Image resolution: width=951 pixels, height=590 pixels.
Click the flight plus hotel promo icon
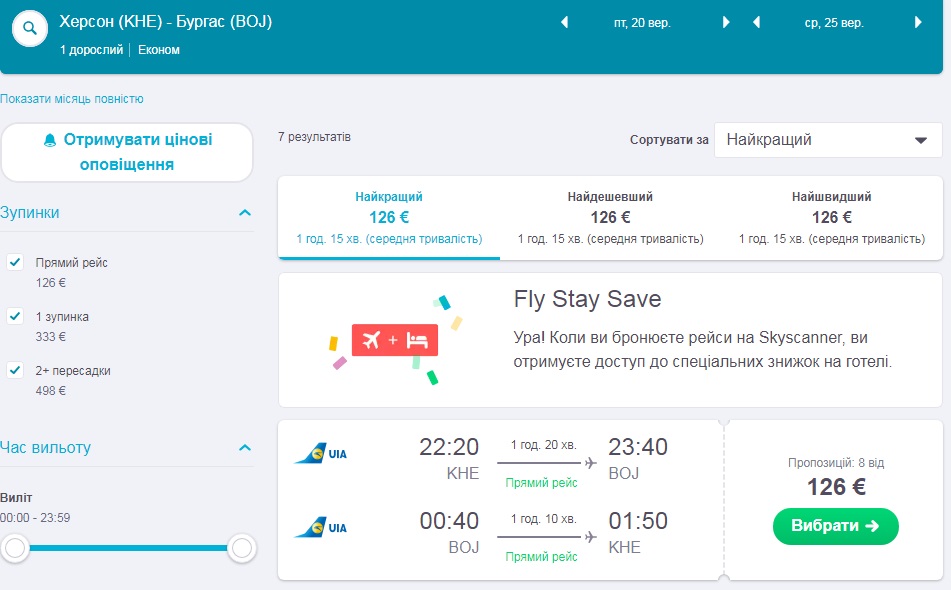pyautogui.click(x=390, y=340)
